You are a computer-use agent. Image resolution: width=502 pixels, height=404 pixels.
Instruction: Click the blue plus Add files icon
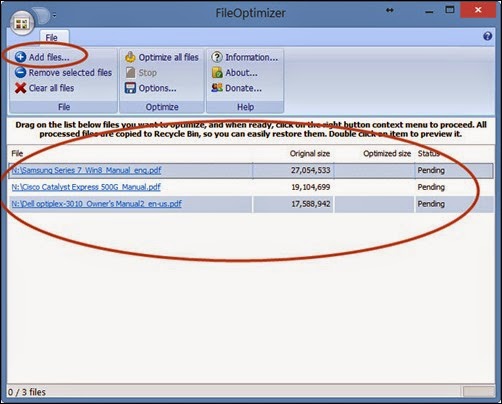click(20, 57)
